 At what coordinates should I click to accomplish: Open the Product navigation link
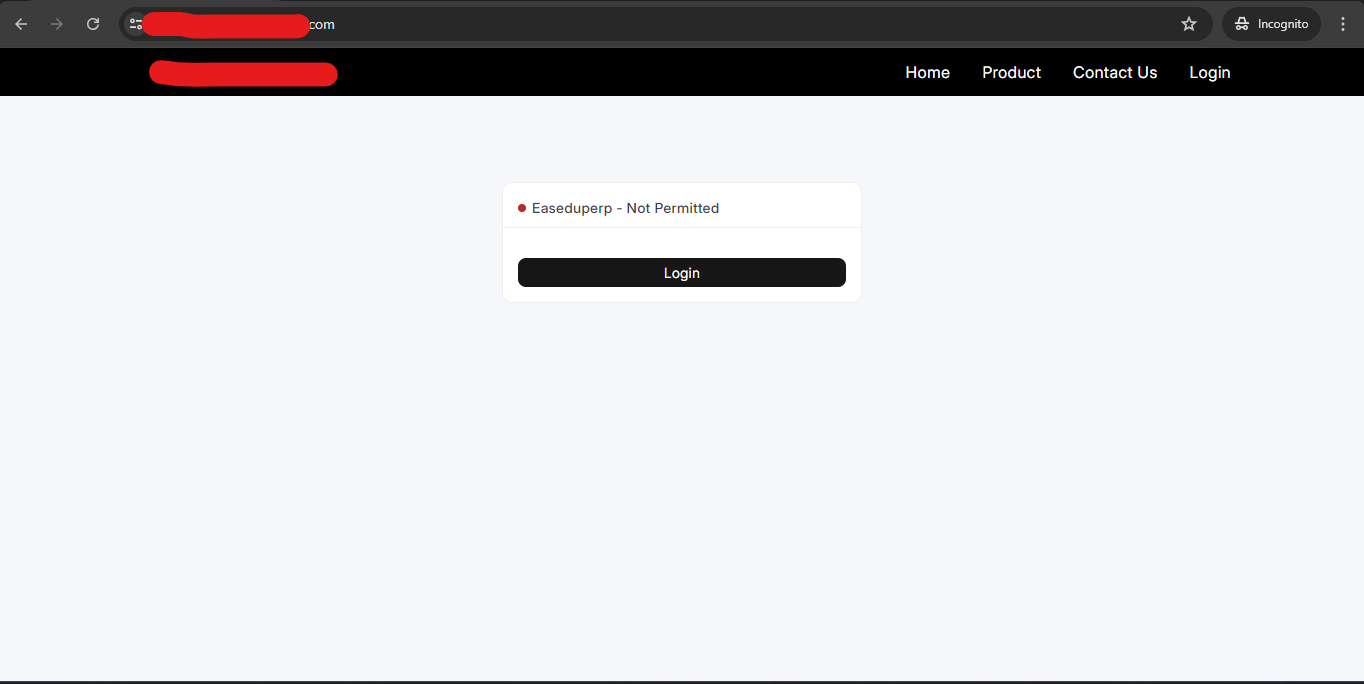[x=1011, y=72]
